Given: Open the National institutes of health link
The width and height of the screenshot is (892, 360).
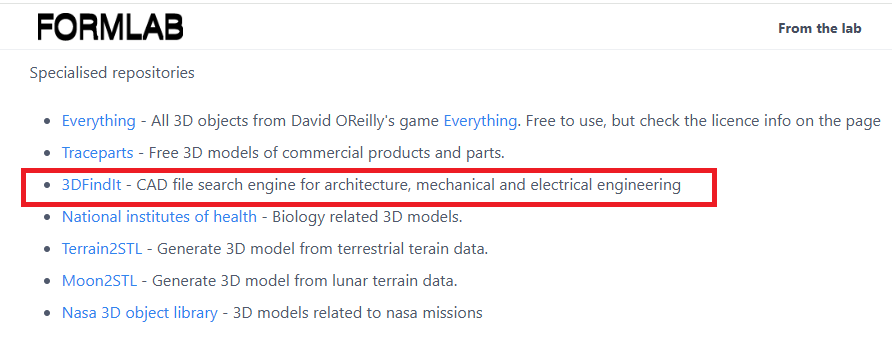Looking at the screenshot, I should [159, 217].
